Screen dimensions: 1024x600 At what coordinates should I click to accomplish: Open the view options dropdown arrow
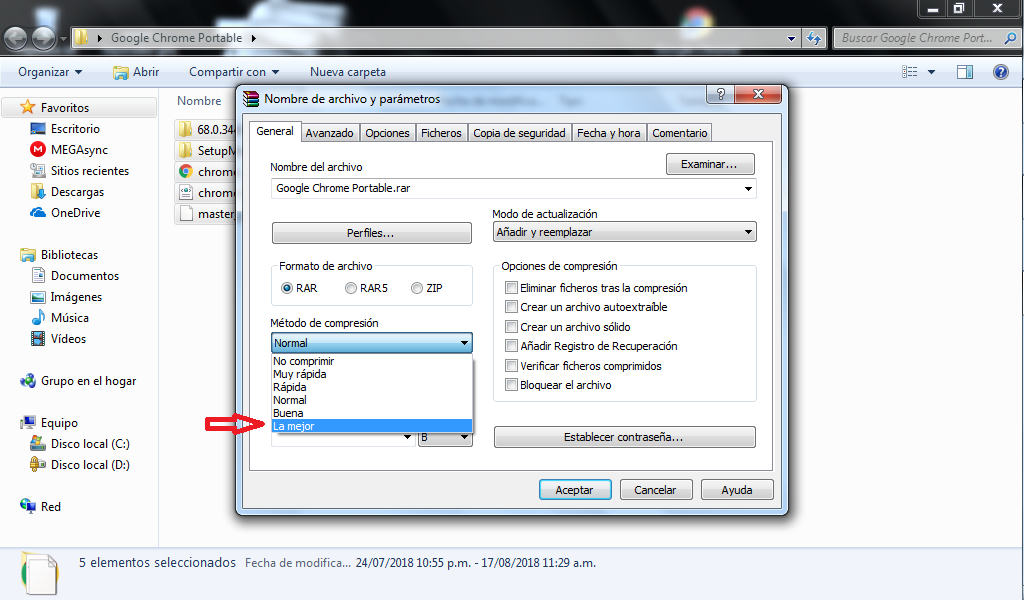931,72
